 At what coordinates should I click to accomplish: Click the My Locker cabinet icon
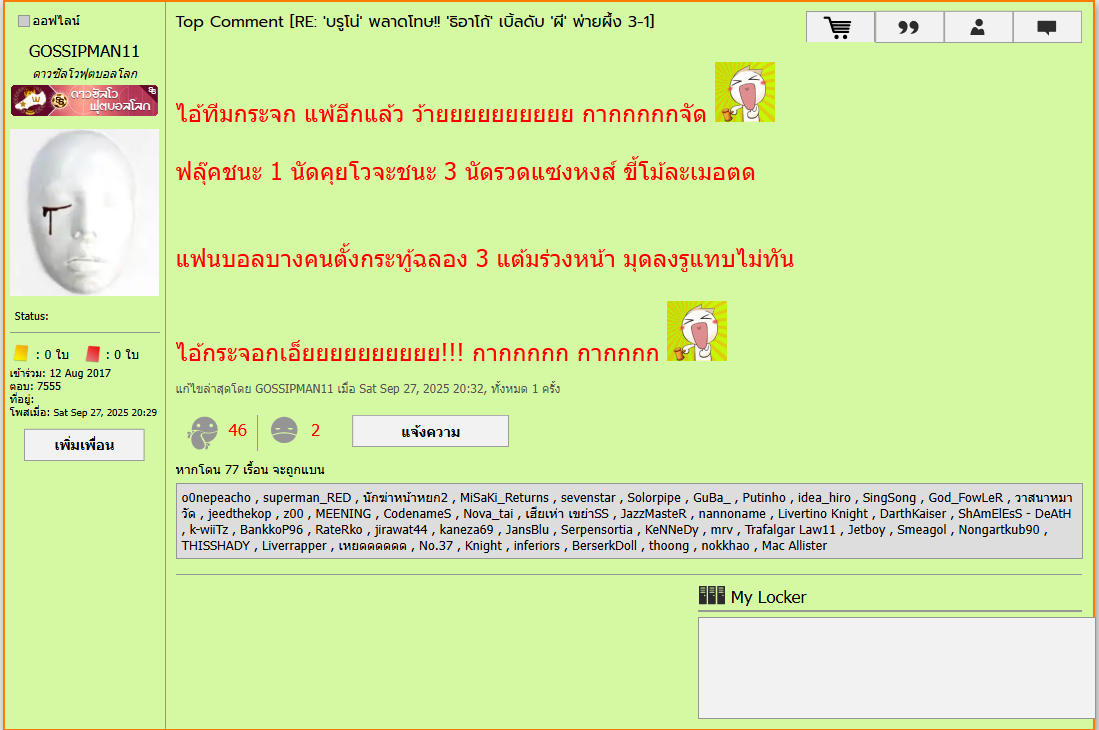click(711, 596)
